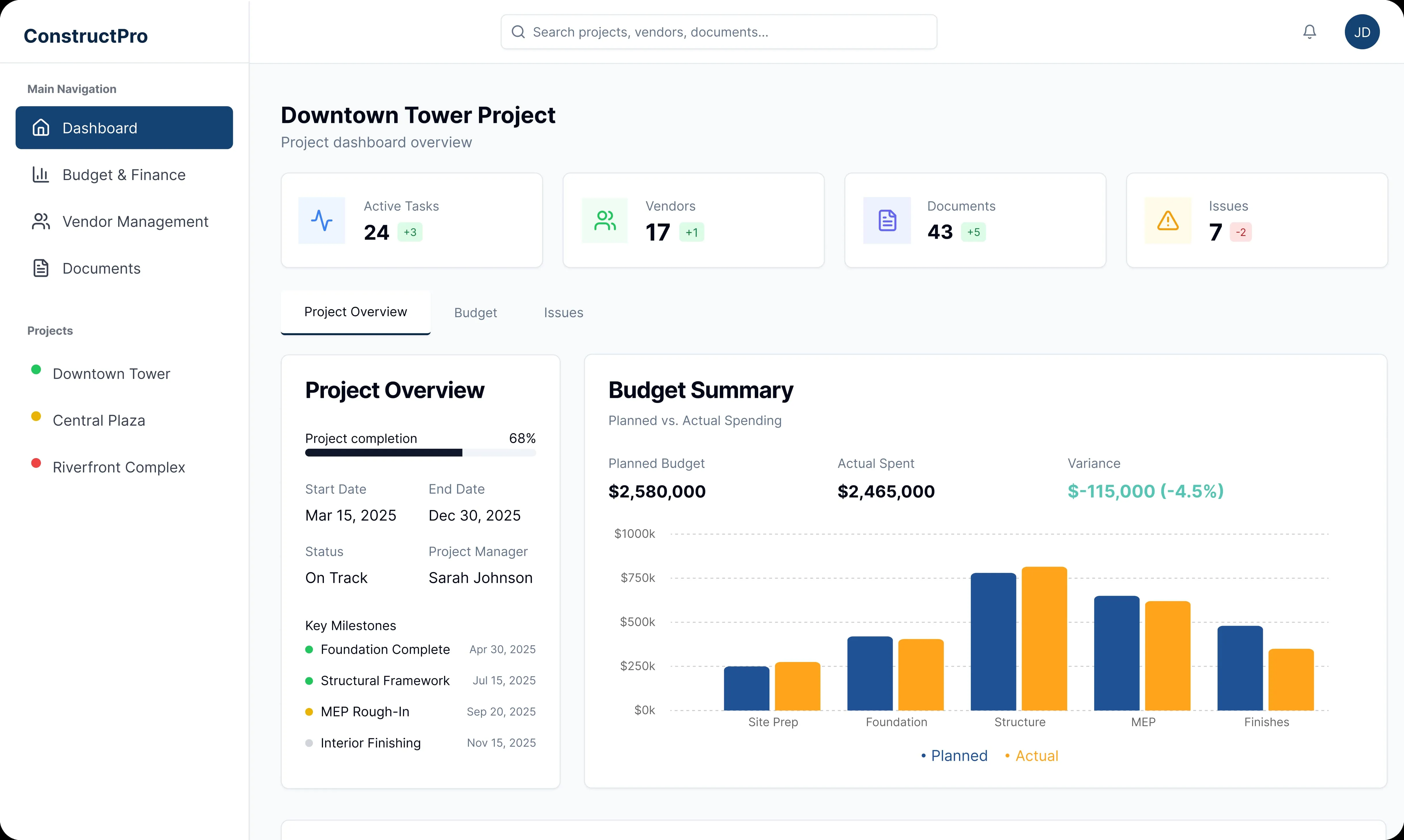The width and height of the screenshot is (1404, 840).
Task: Switch to the Issues tab
Action: tap(563, 313)
